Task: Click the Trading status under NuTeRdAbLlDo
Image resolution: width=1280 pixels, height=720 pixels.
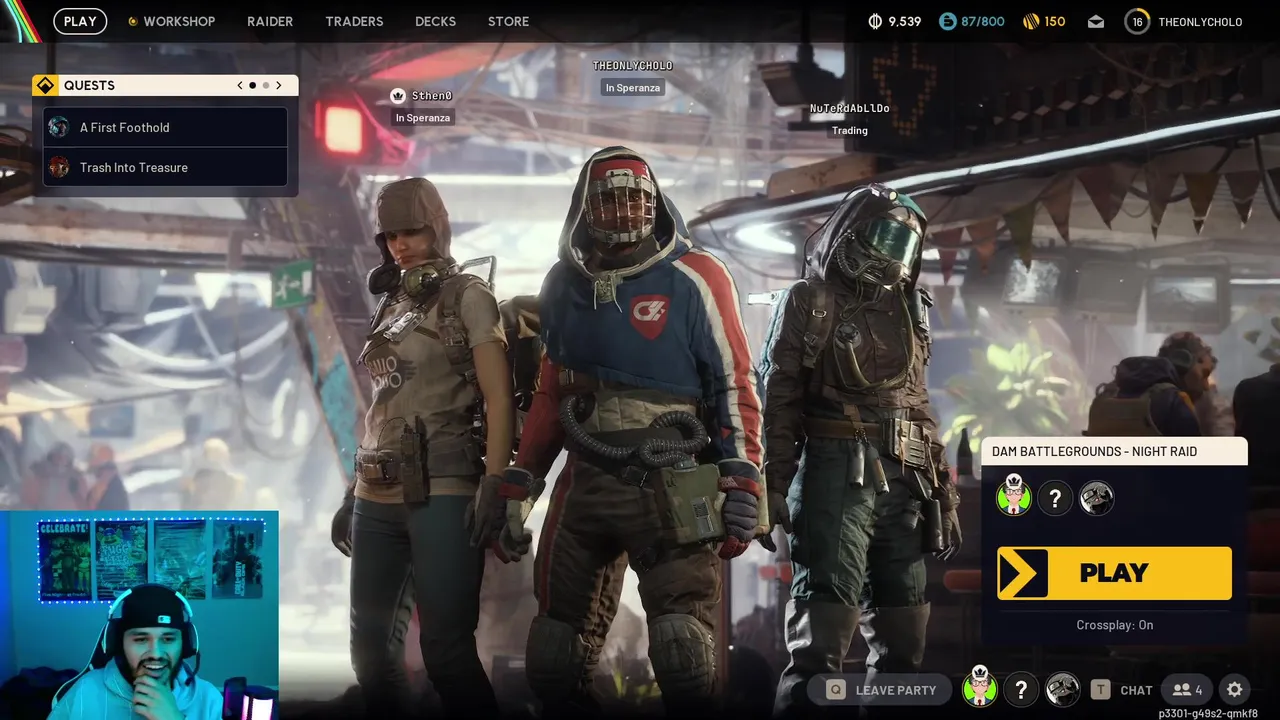Action: [x=850, y=130]
